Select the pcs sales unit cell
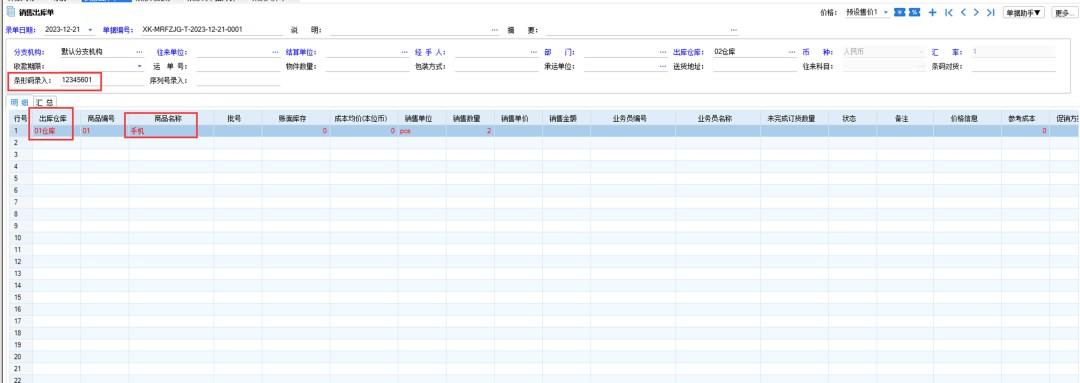Viewport: 1080px width, 383px height. (x=422, y=130)
